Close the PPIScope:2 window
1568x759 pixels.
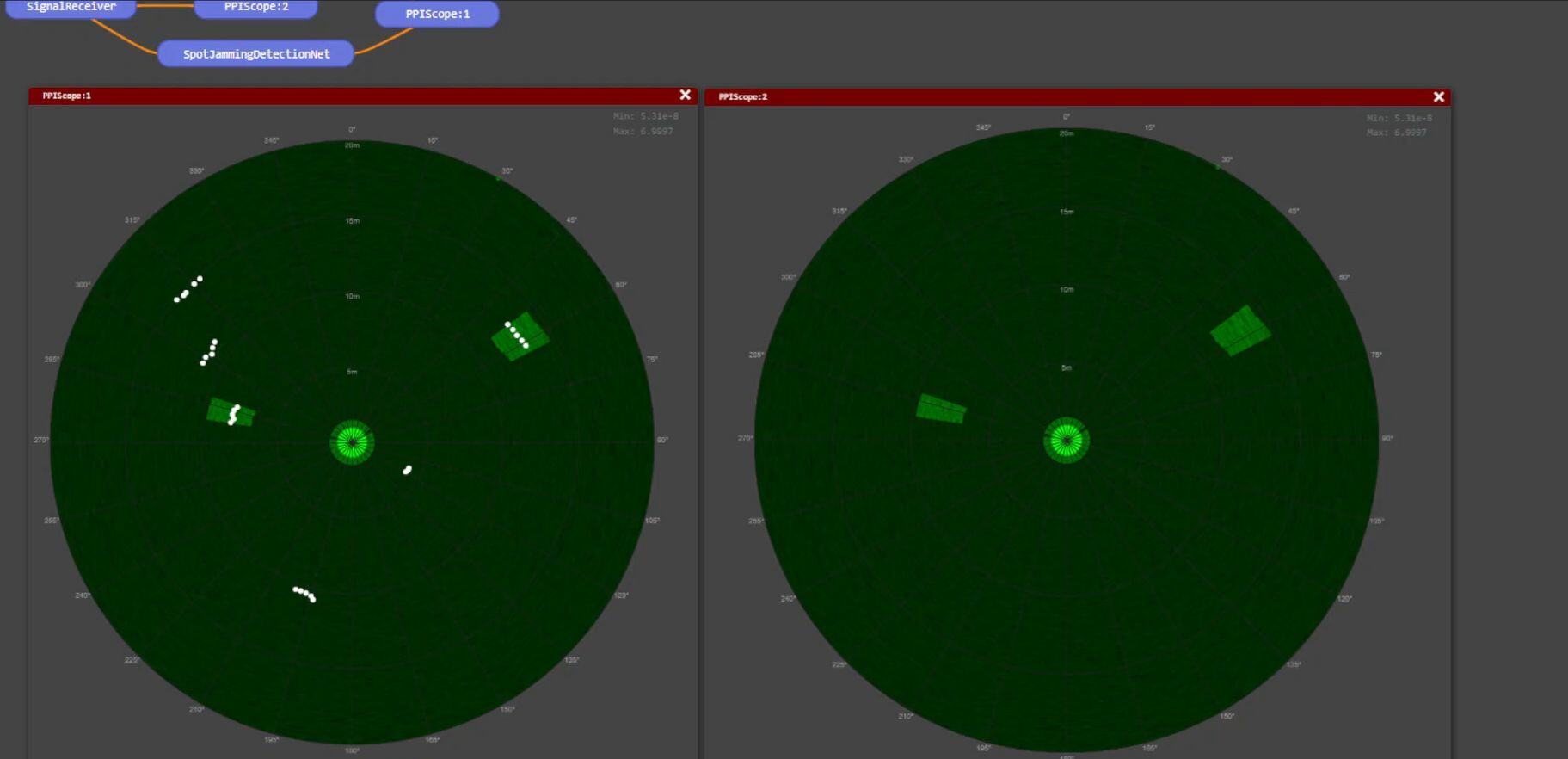coord(1438,96)
